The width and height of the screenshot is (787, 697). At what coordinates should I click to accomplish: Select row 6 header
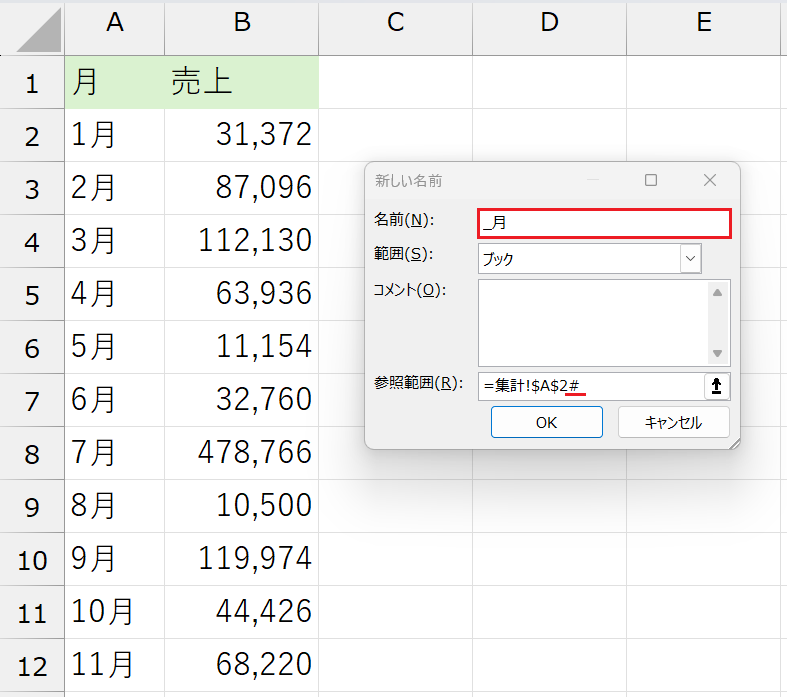32,347
